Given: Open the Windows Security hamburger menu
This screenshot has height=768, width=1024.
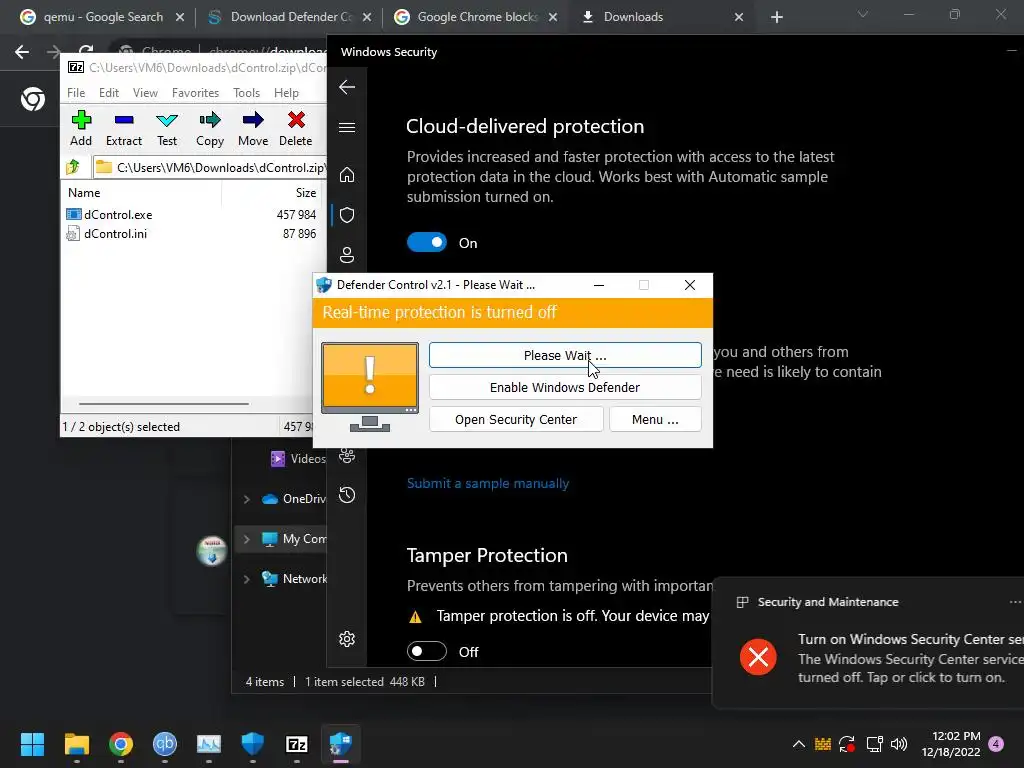Looking at the screenshot, I should (347, 127).
